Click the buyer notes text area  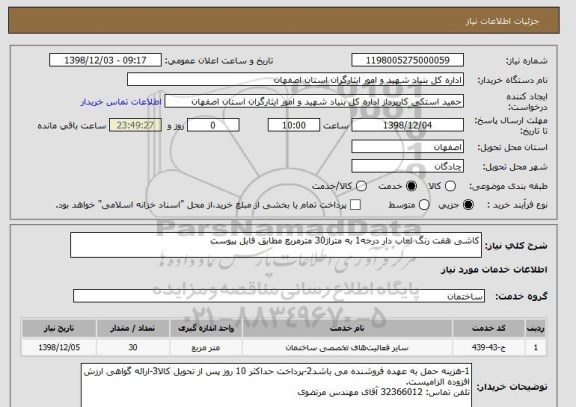[x=276, y=386]
